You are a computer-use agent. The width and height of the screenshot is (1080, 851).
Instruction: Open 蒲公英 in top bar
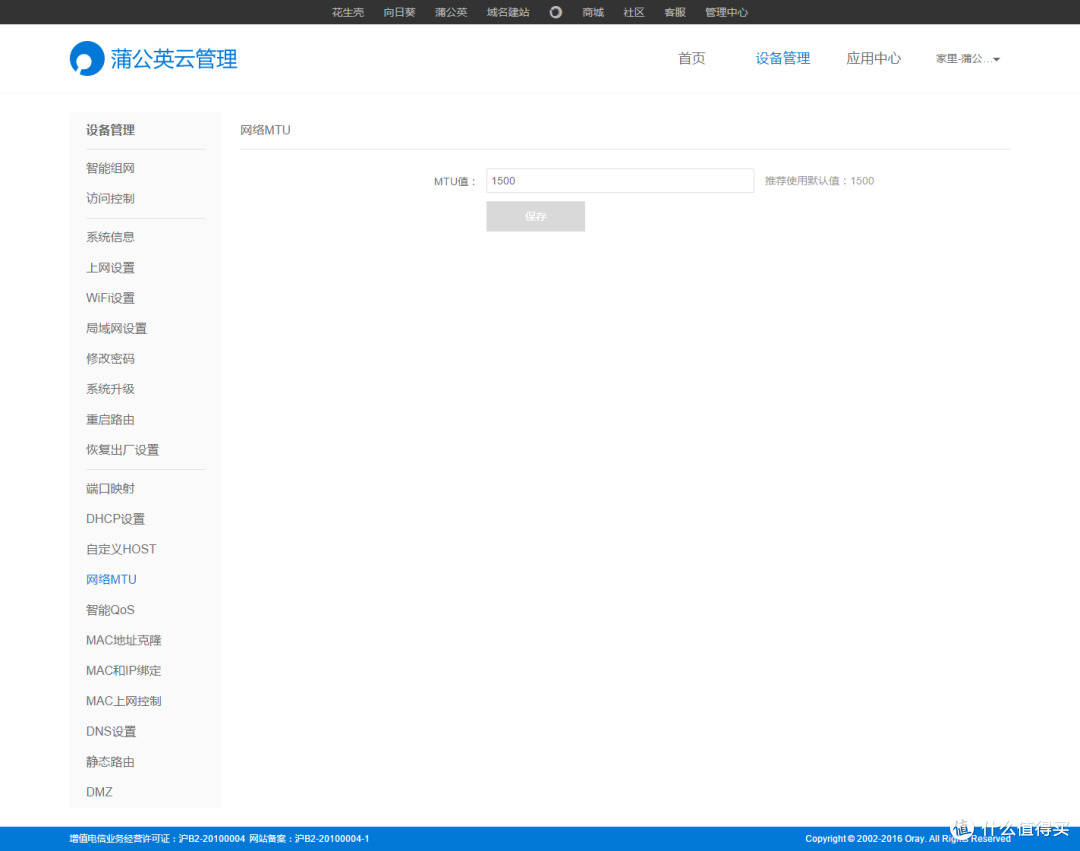[451, 12]
